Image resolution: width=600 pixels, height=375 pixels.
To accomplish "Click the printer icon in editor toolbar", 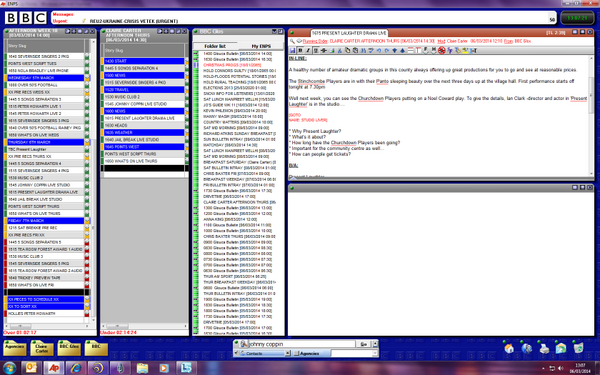I will coord(332,50).
